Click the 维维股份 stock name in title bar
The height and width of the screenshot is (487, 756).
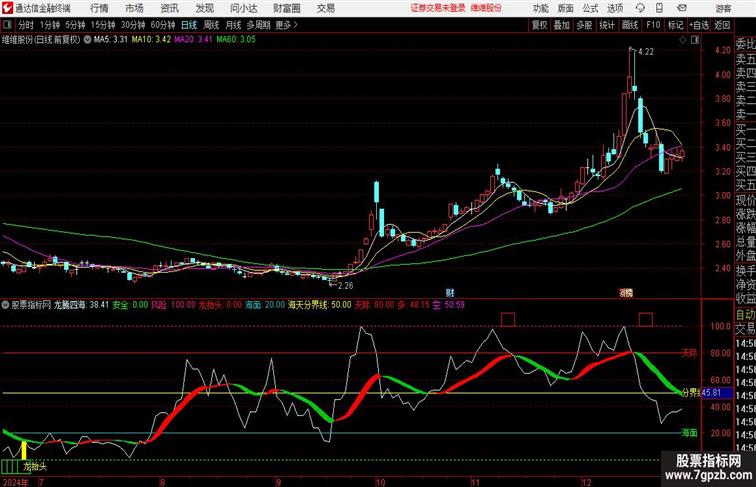[x=486, y=8]
